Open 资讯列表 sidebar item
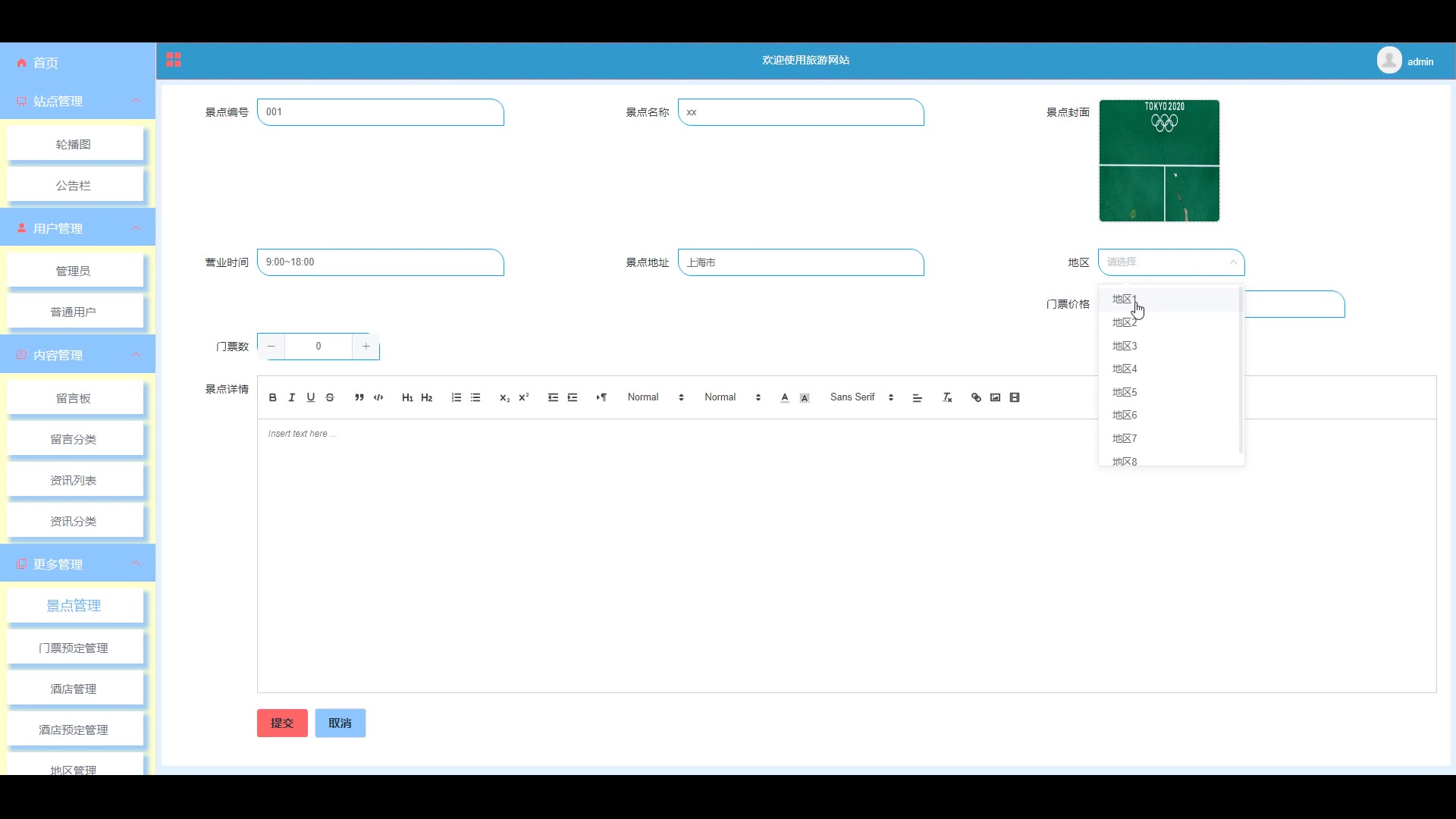 (74, 480)
